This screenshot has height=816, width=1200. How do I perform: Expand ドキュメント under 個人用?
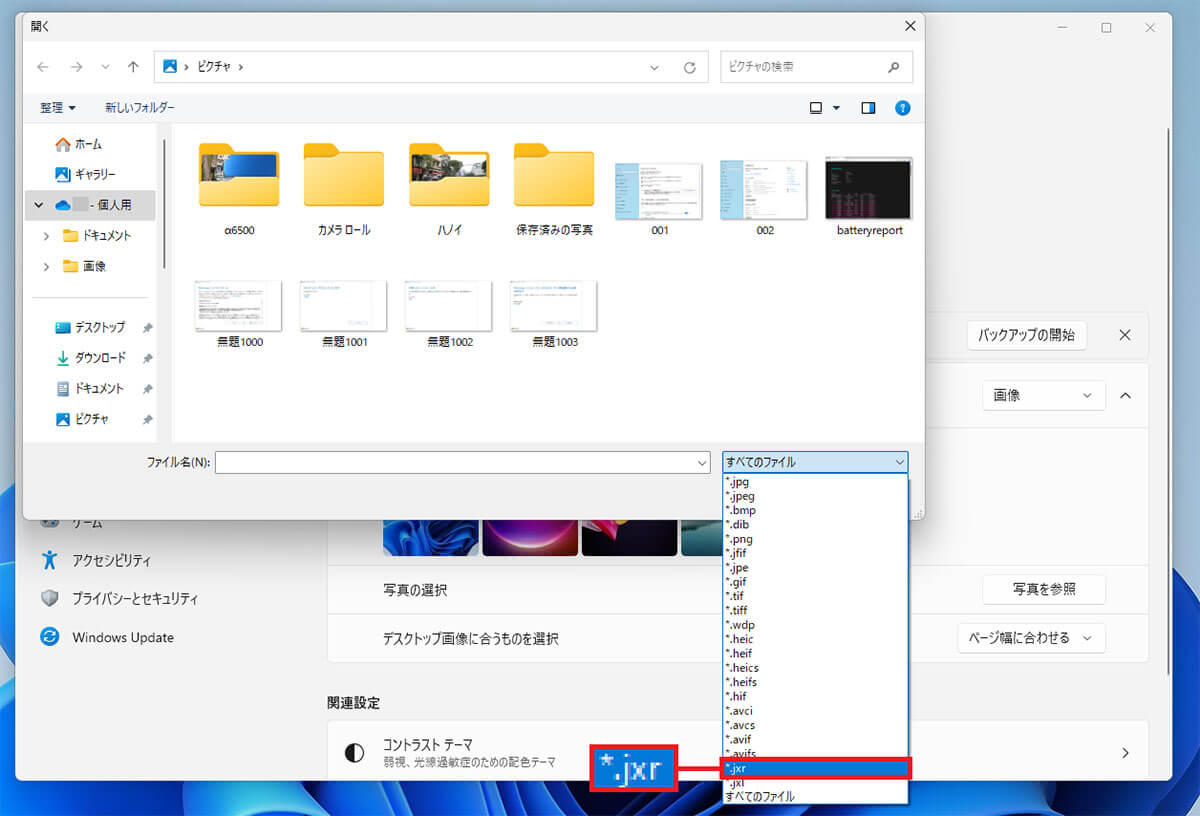(46, 236)
